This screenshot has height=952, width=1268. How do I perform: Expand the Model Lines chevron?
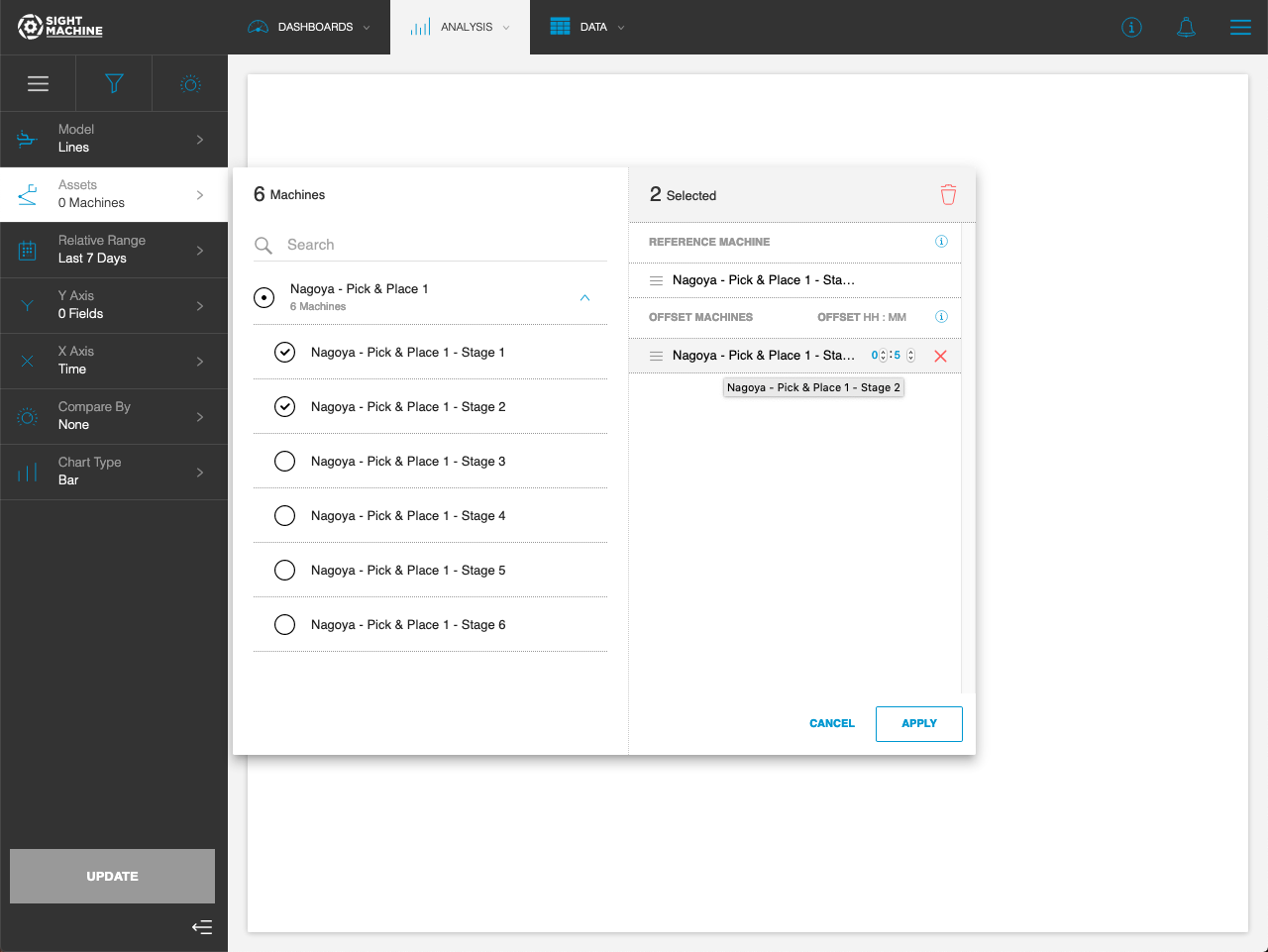[200, 139]
